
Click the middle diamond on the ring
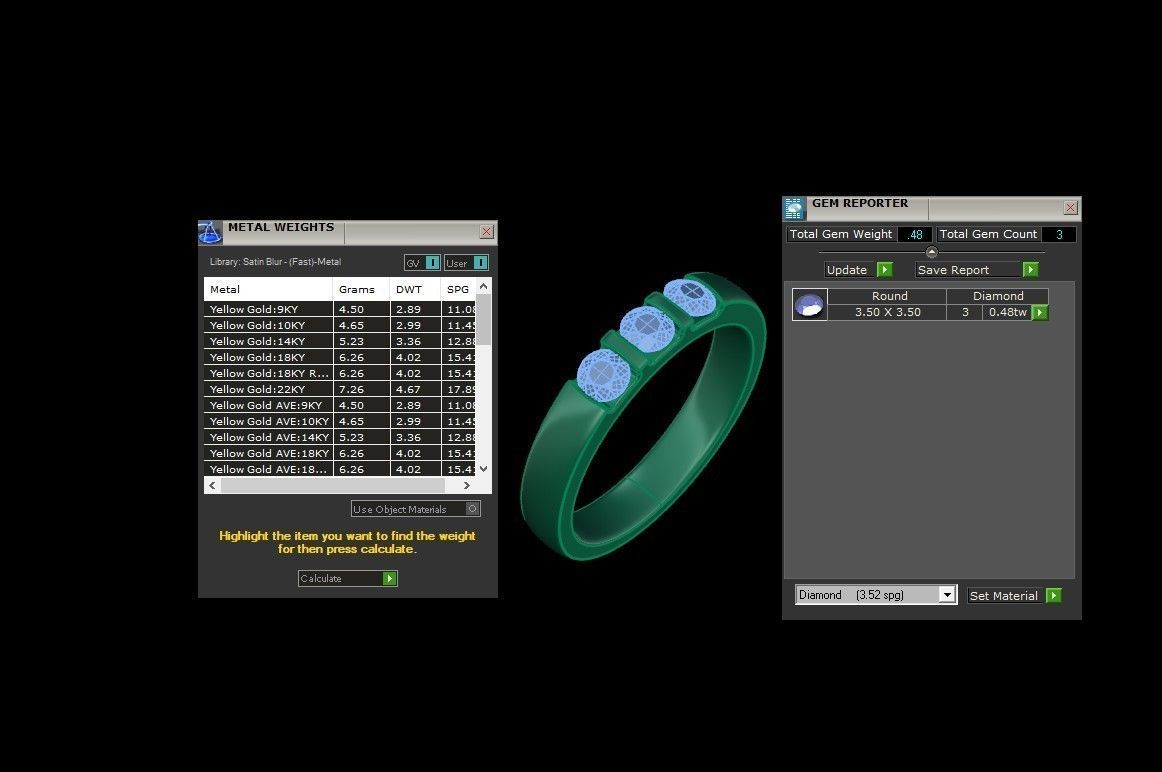(647, 328)
